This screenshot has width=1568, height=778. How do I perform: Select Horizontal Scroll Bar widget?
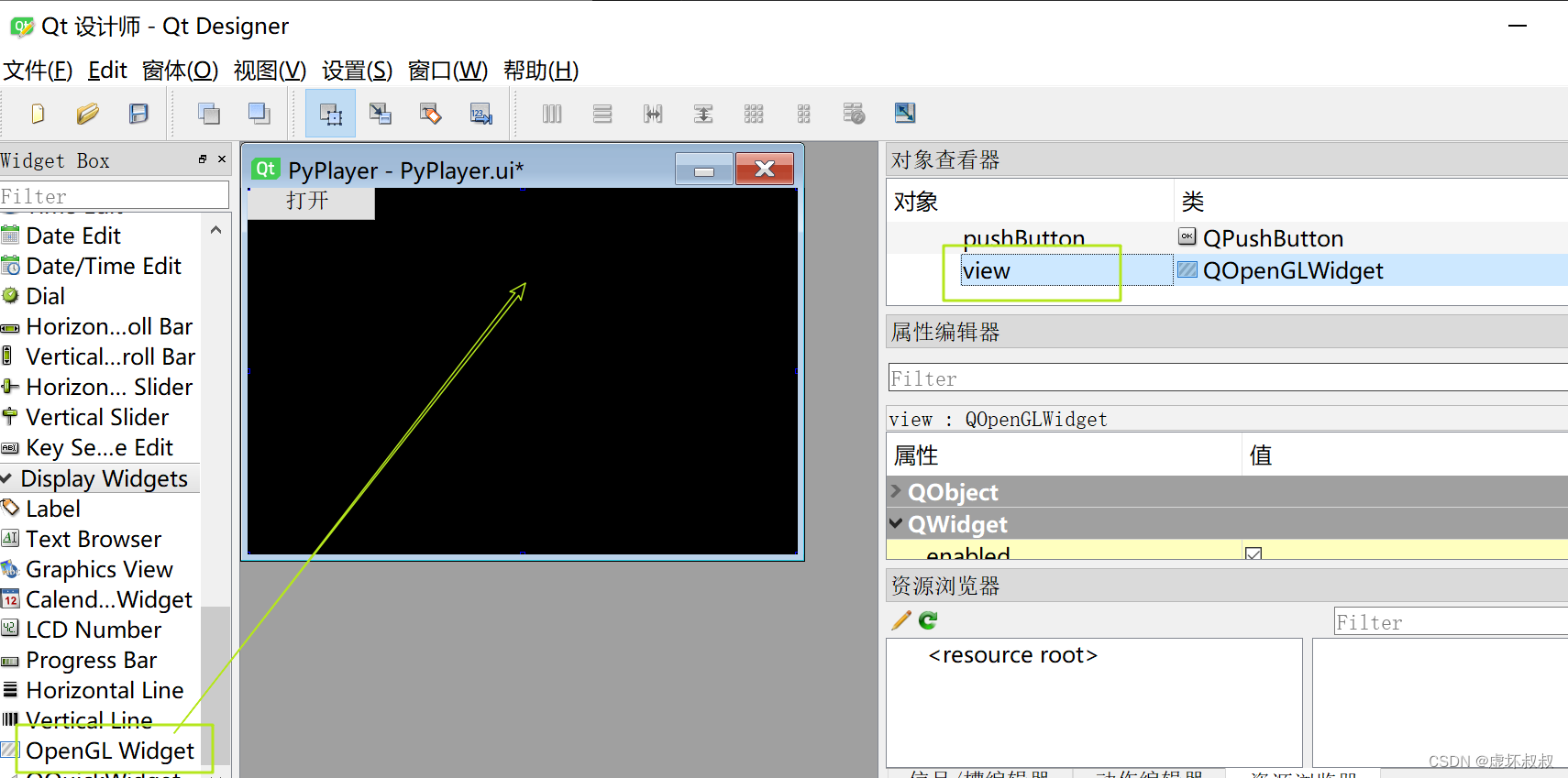(x=108, y=326)
